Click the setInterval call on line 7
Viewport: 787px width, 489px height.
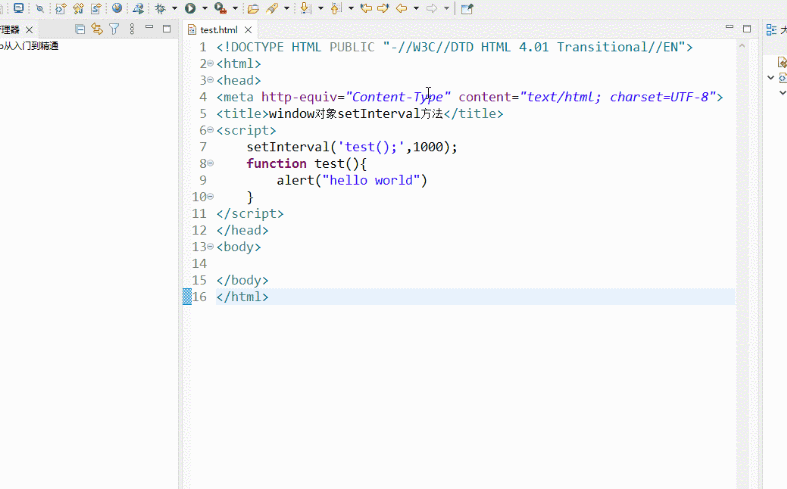click(x=352, y=147)
